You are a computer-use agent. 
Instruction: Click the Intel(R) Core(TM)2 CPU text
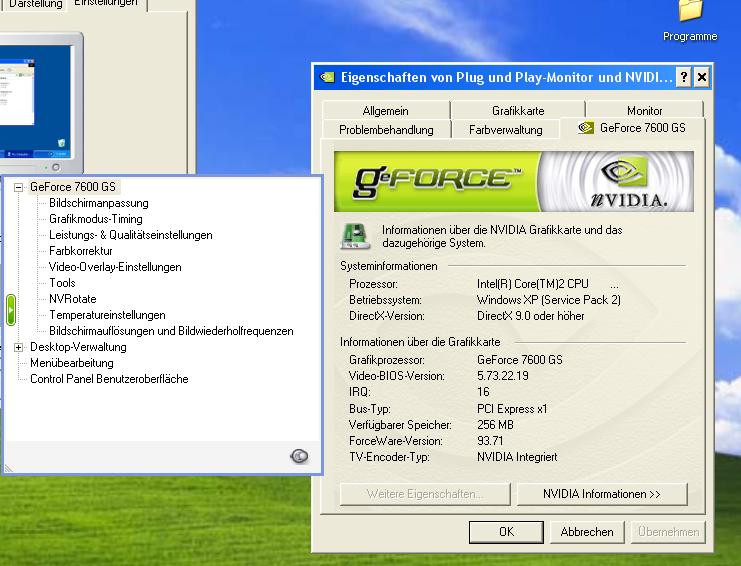coord(533,284)
